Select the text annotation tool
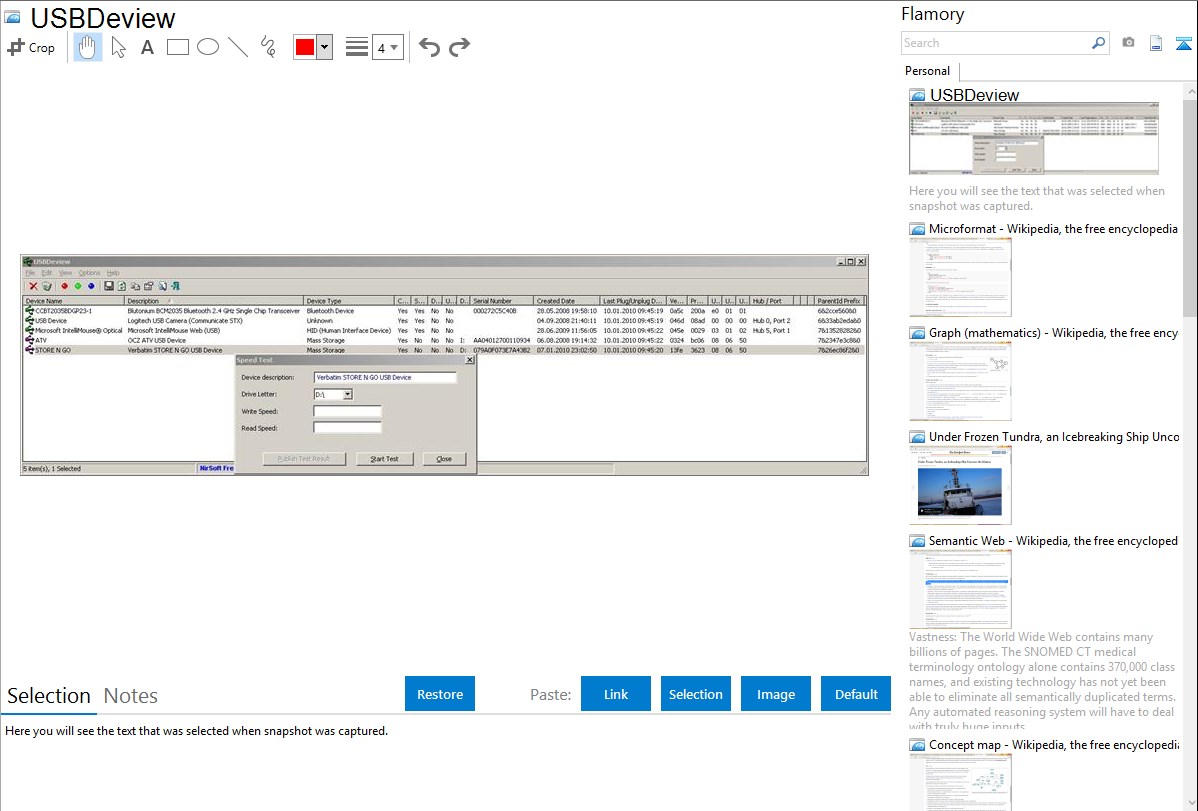 coord(147,47)
